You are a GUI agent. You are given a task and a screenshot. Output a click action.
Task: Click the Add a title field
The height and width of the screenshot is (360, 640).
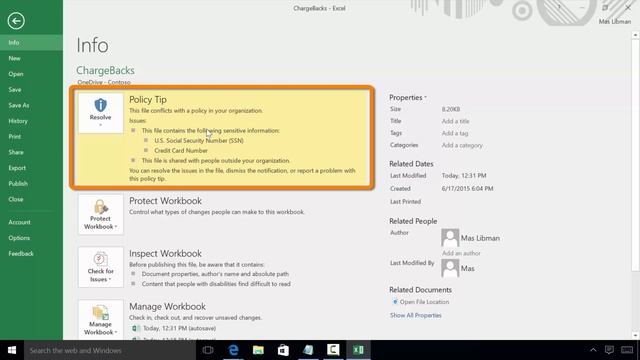point(456,121)
